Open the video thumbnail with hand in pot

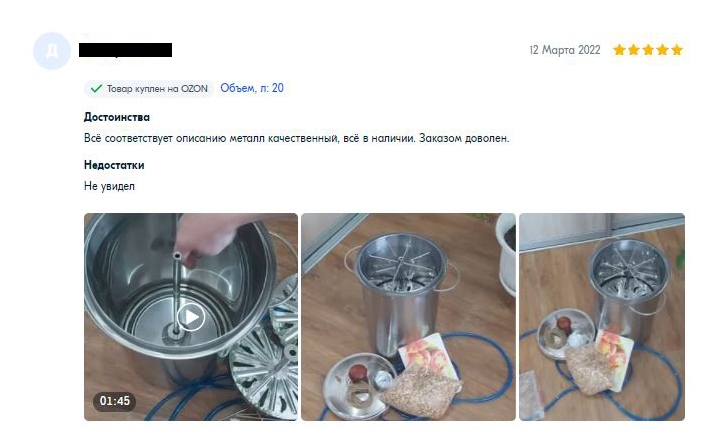[191, 317]
